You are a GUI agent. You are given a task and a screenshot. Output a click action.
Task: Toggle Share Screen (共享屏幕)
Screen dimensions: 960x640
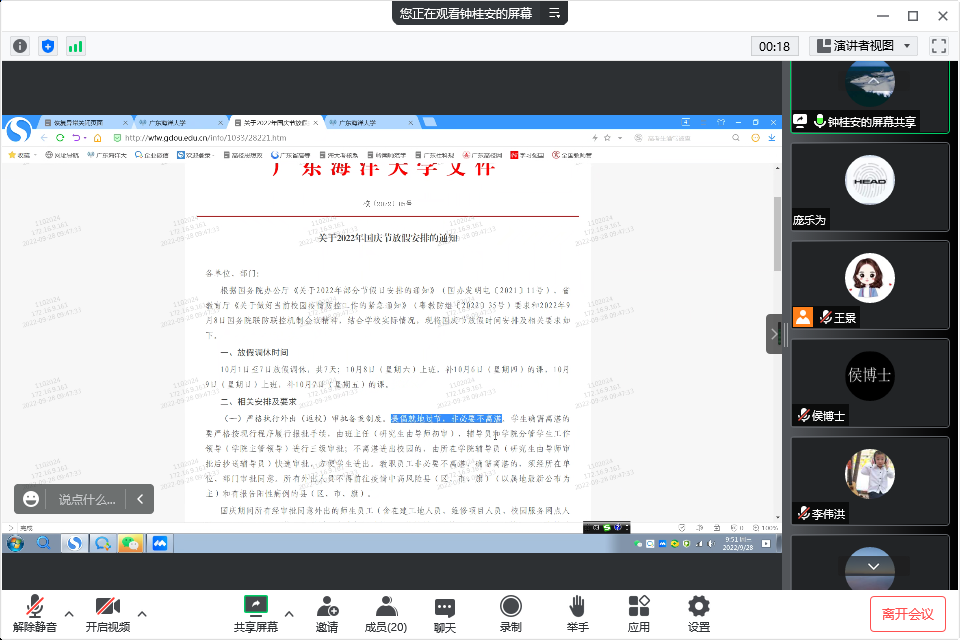(256, 613)
